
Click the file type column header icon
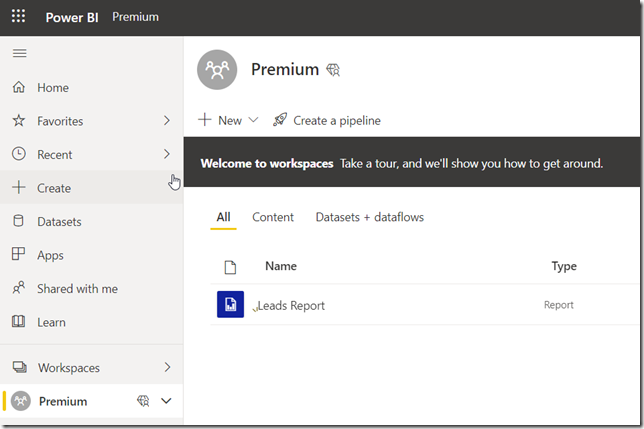230,267
